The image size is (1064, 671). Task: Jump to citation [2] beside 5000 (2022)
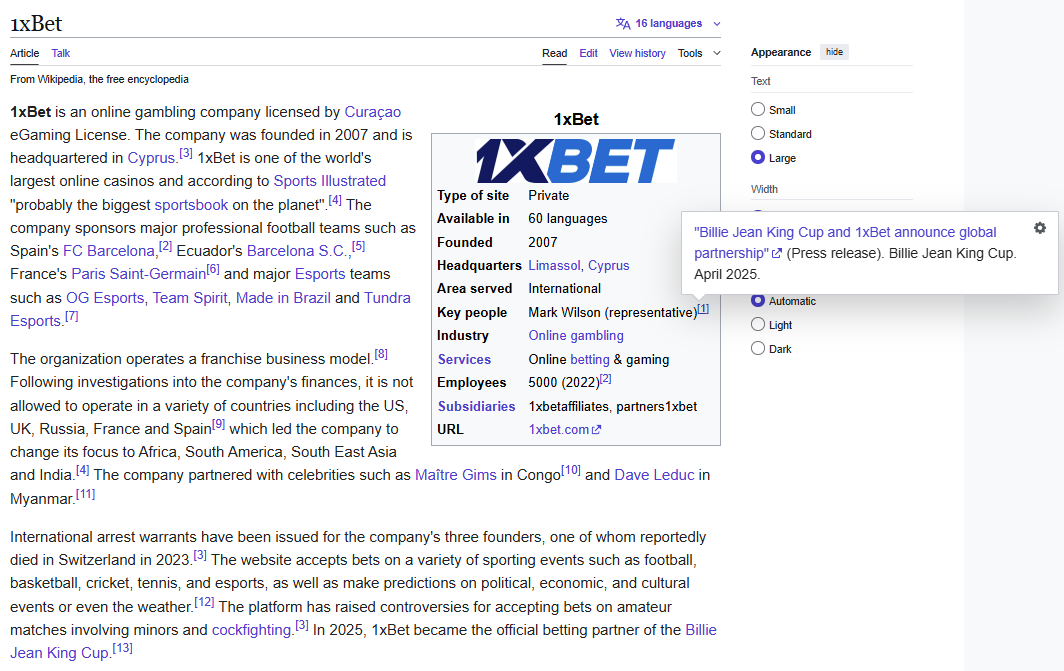pos(605,379)
